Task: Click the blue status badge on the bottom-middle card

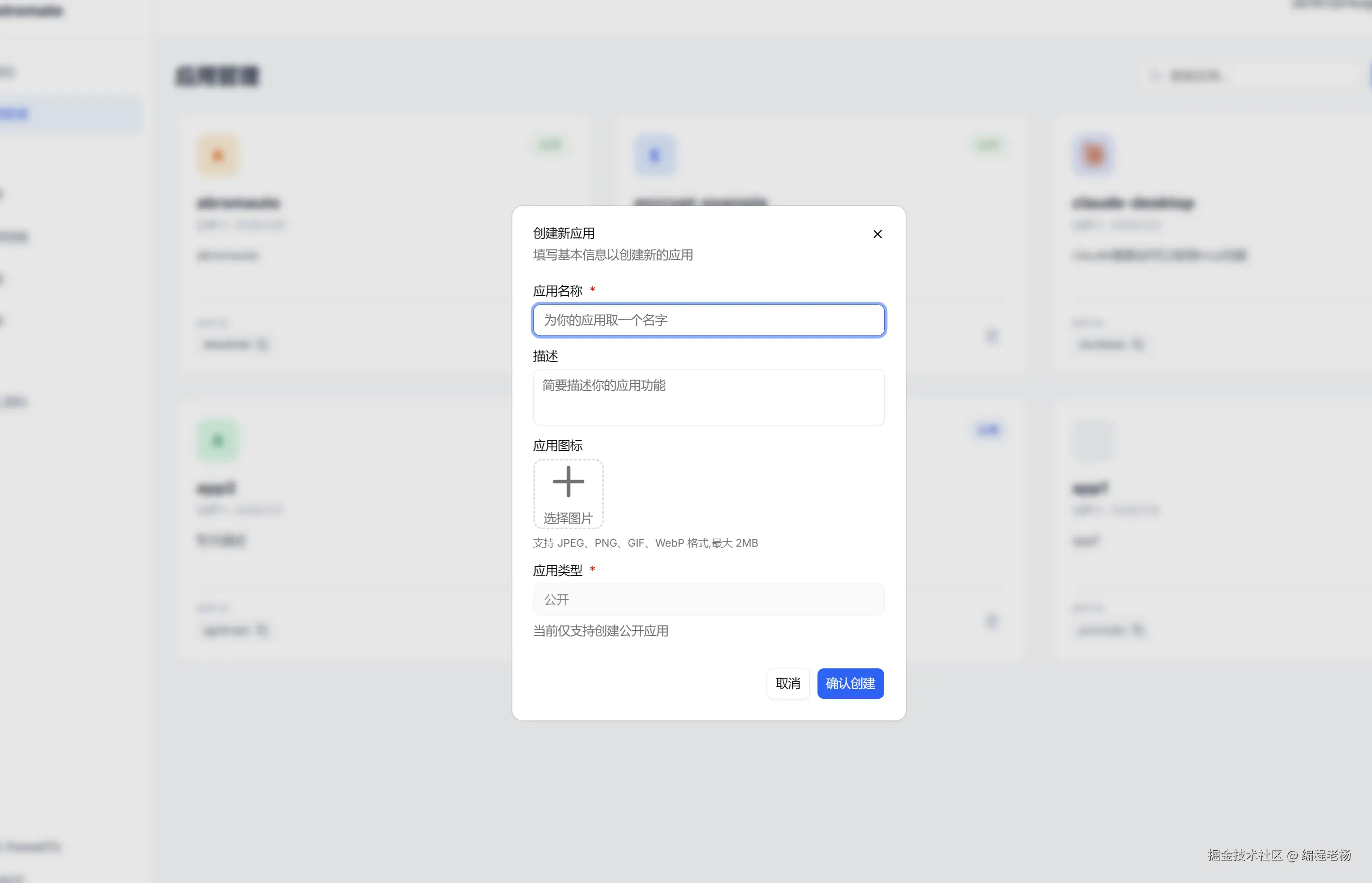Action: tap(988, 430)
